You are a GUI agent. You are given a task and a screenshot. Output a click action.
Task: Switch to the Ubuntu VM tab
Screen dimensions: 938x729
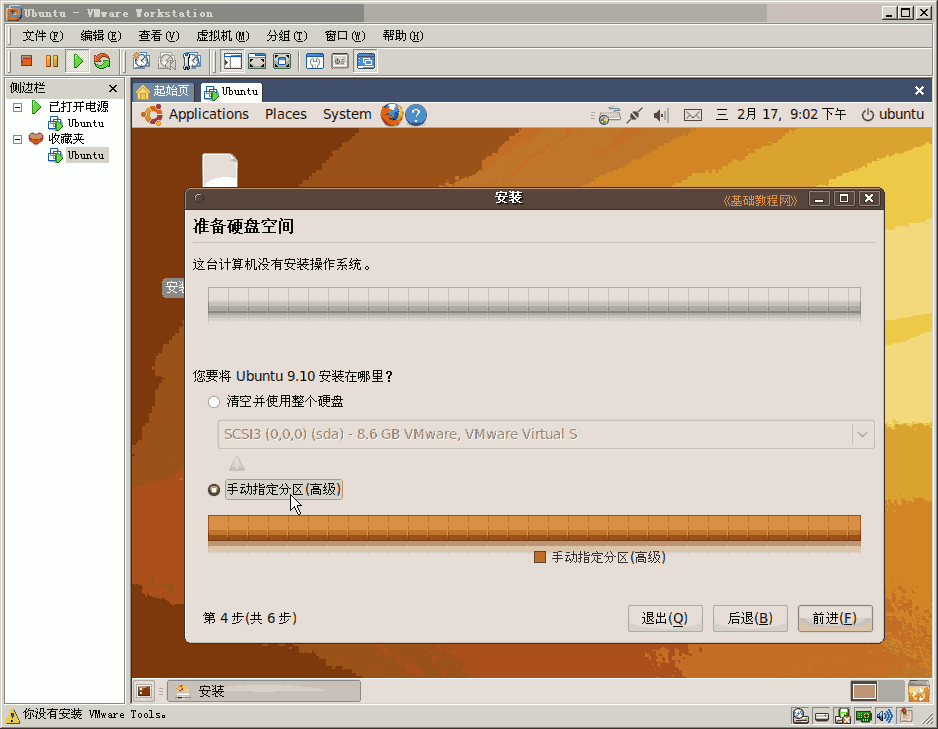click(231, 91)
